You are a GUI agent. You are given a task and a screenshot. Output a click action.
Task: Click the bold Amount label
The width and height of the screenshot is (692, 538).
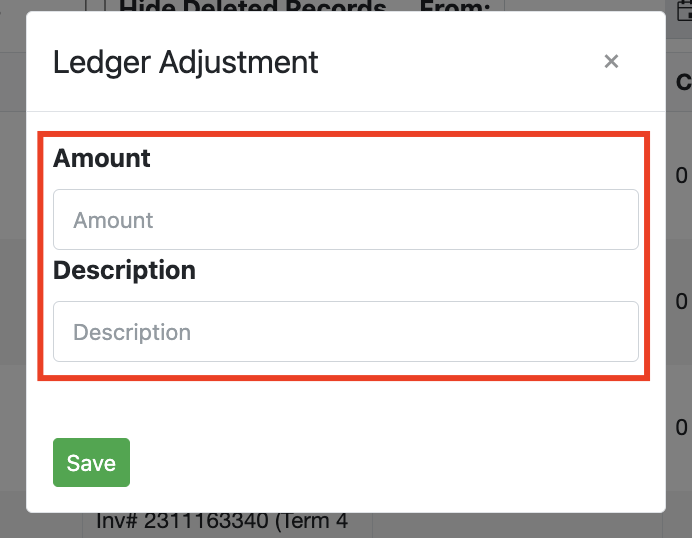[x=102, y=158]
